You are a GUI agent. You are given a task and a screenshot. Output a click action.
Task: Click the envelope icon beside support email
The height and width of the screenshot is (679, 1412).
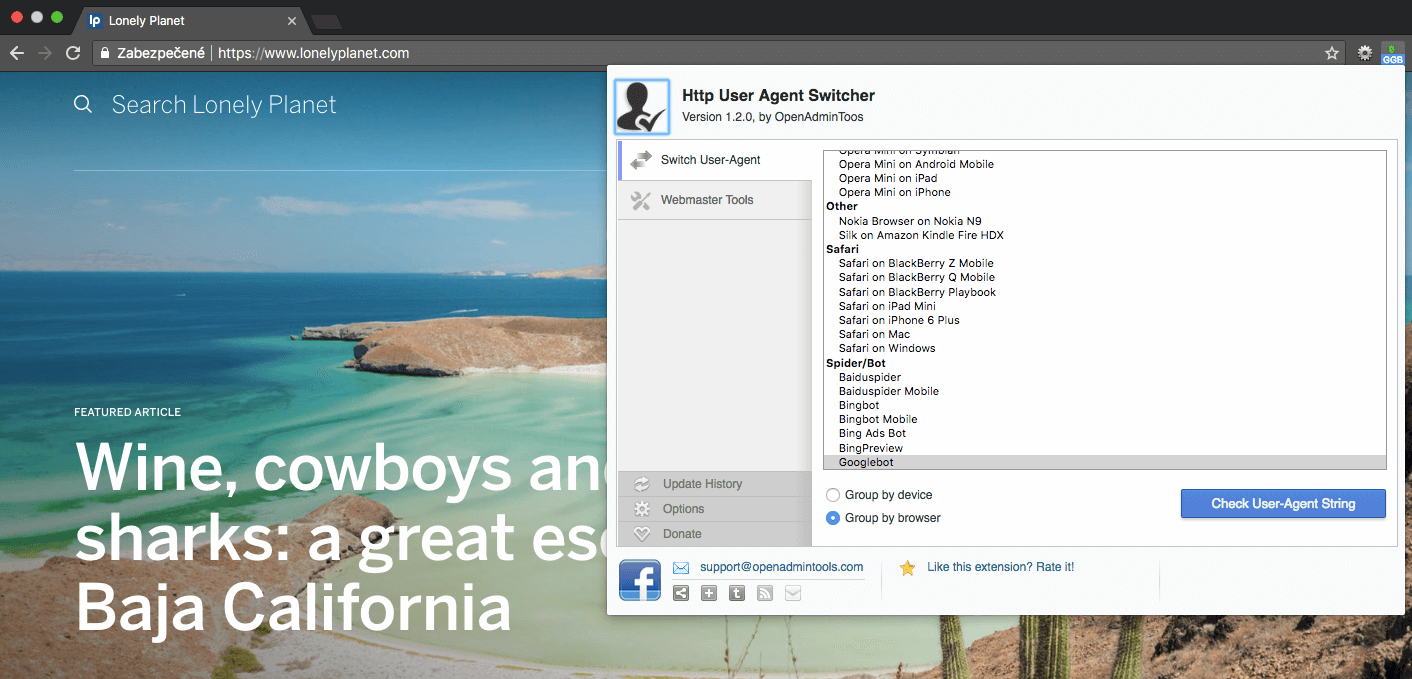681,567
